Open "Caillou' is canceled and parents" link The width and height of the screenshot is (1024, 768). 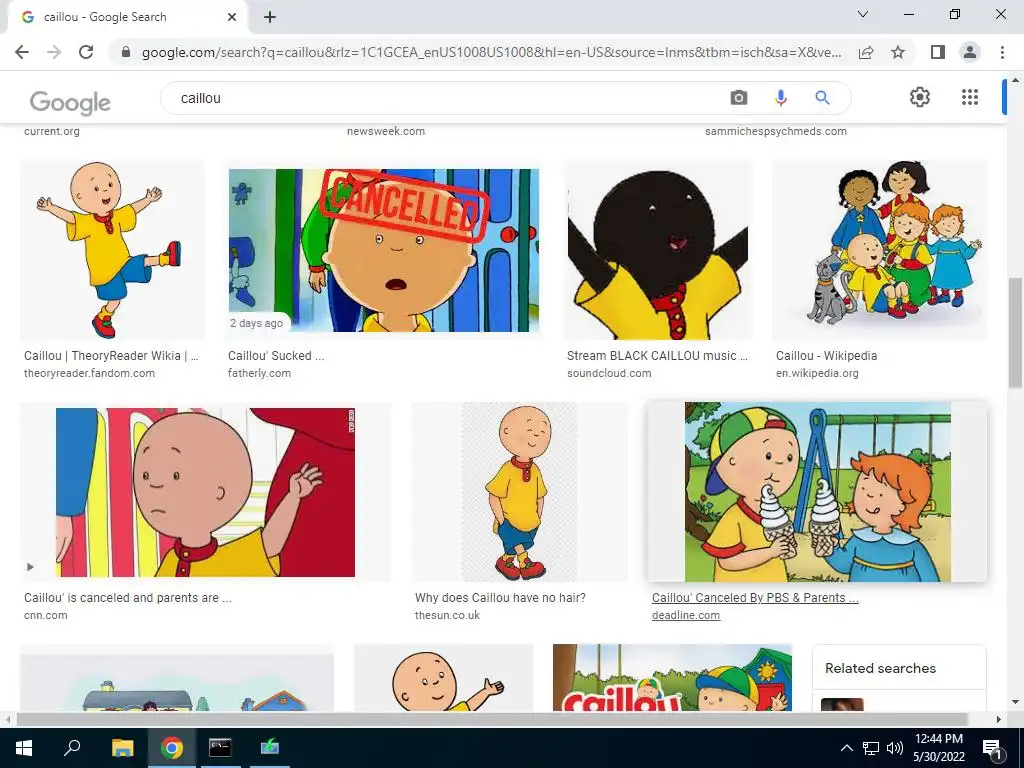pos(128,598)
